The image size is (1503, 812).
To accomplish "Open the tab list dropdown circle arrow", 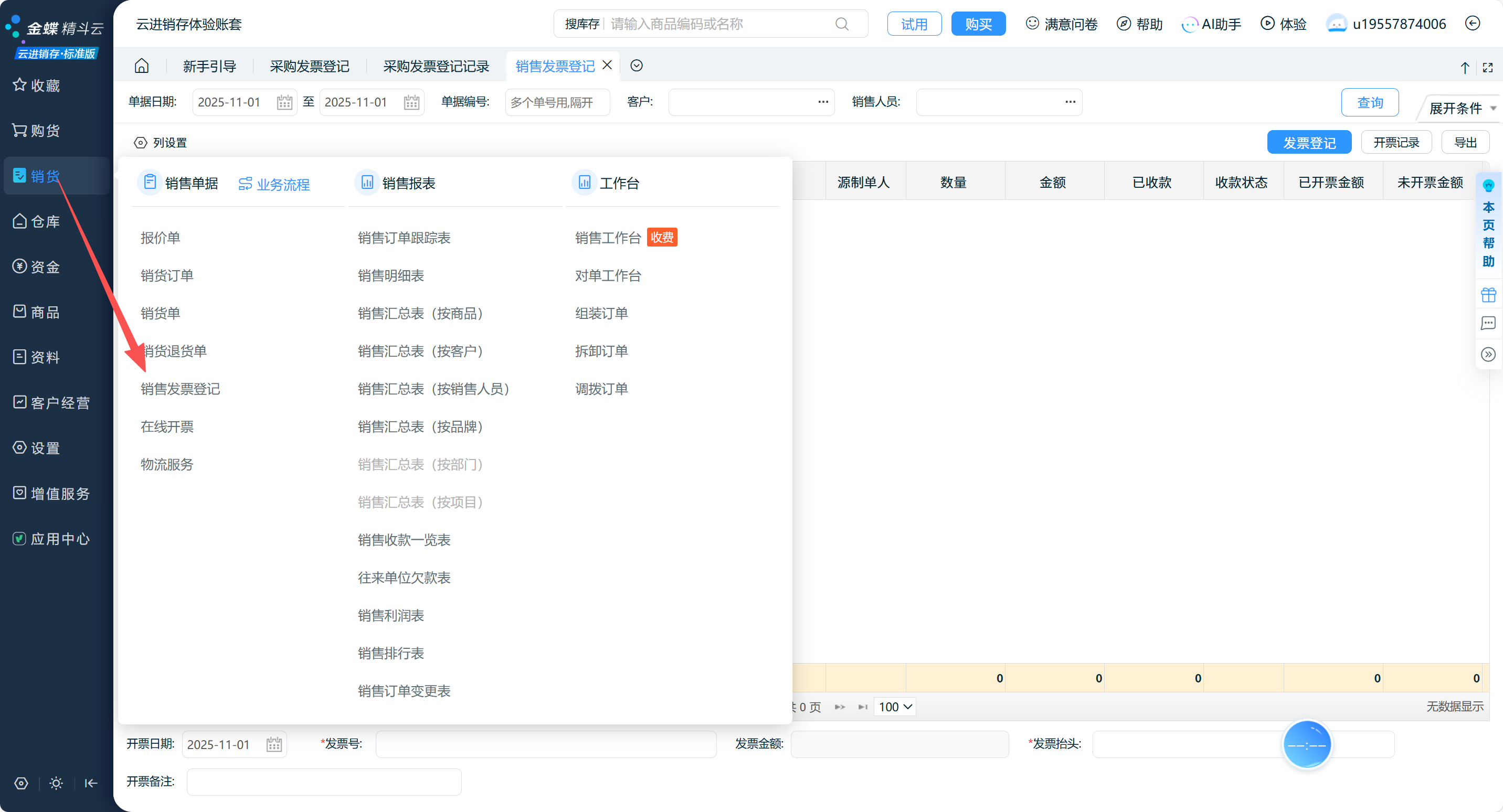I will (637, 66).
